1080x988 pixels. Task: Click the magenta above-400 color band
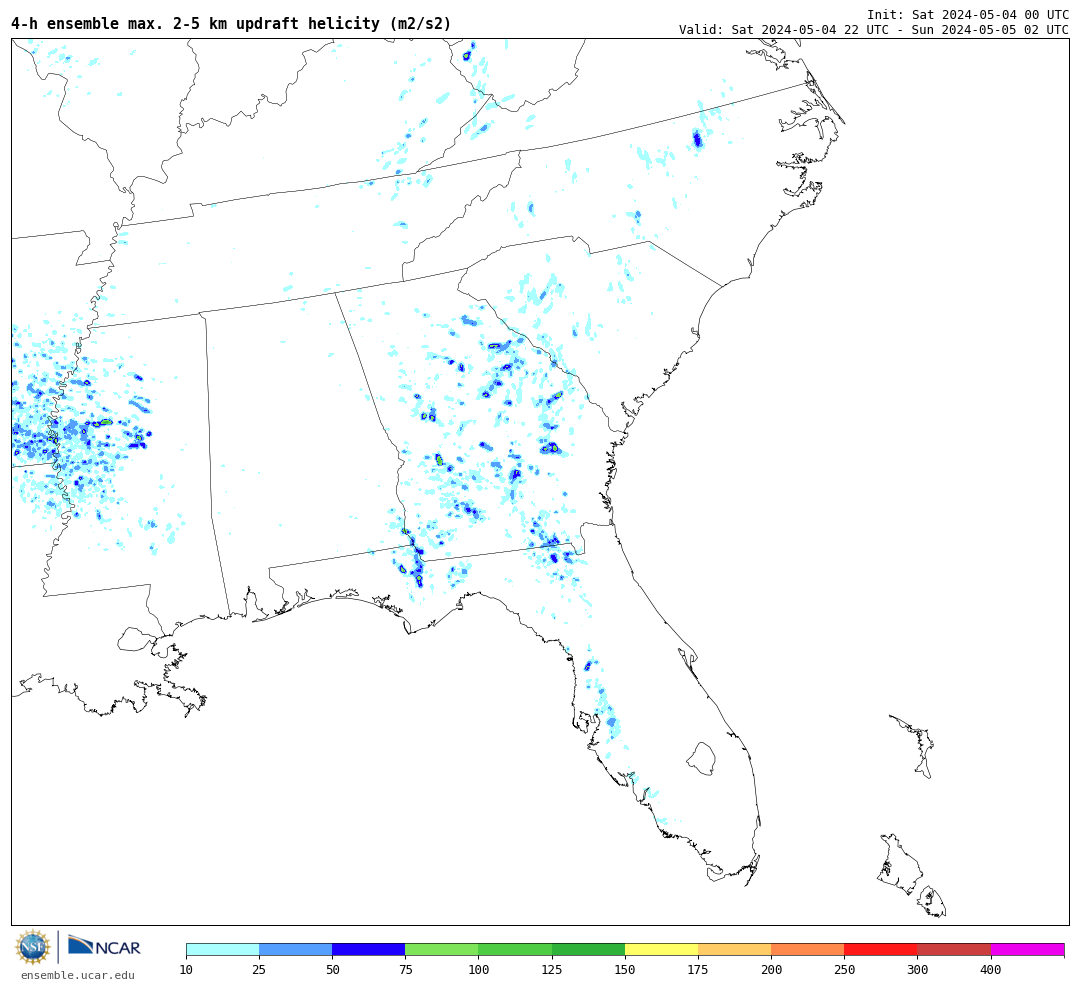point(1027,949)
